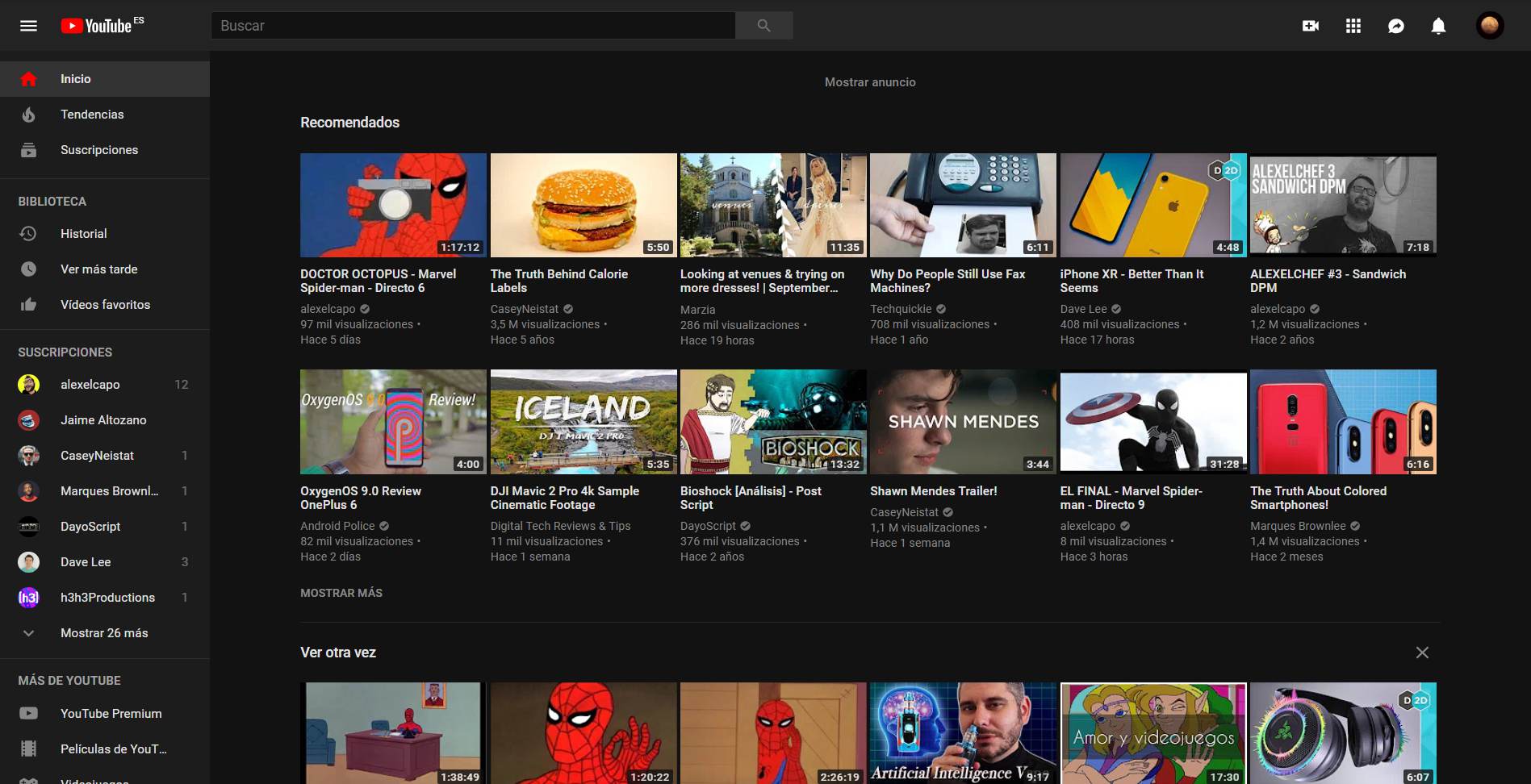Viewport: 1531px width, 784px height.
Task: Open the hamburger guide menu
Action: coord(28,26)
